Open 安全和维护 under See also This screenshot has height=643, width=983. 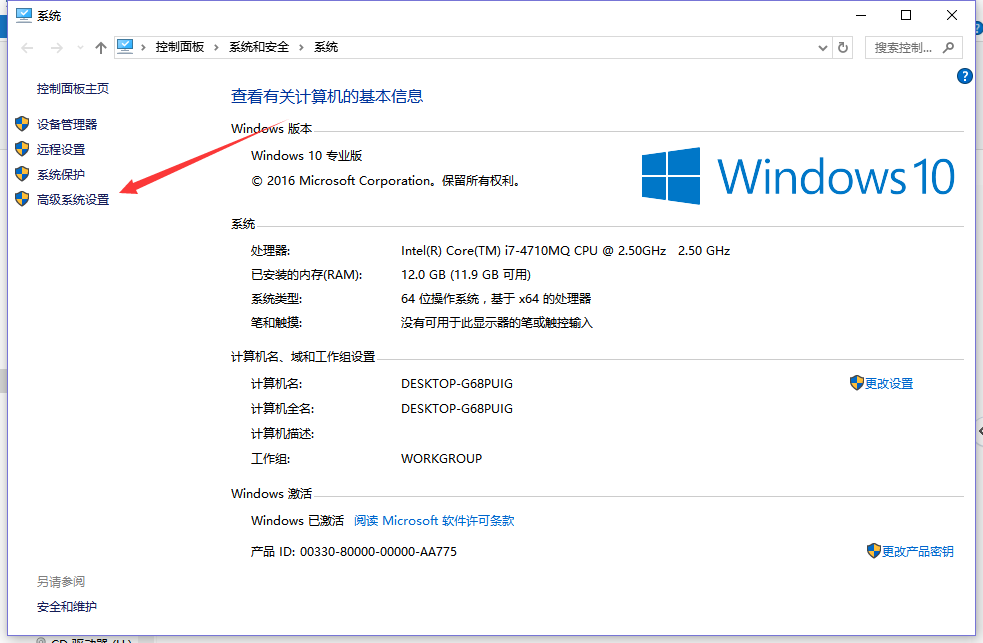(67, 607)
